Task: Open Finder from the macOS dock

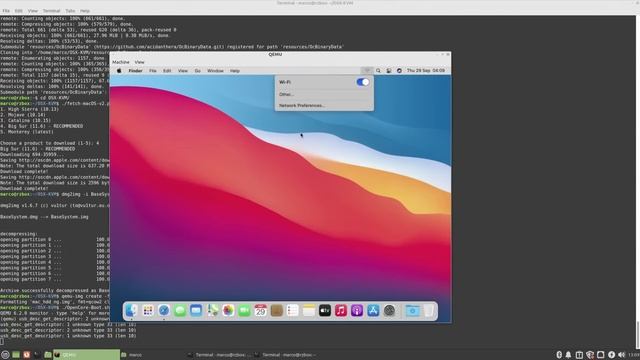Action: [131, 311]
